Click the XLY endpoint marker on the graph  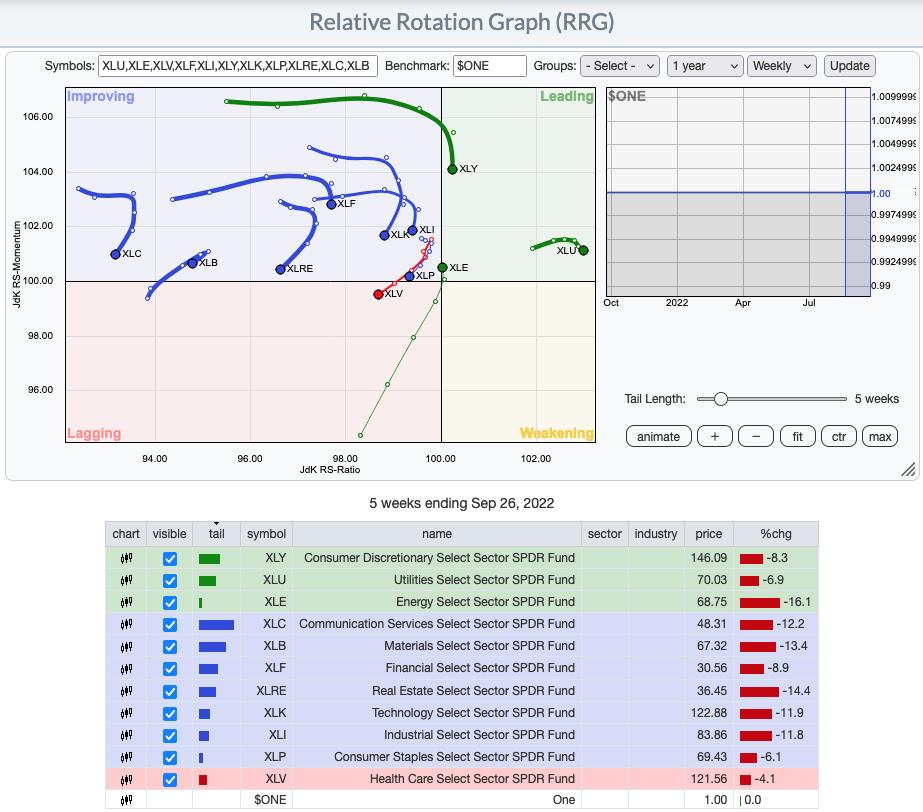point(452,170)
